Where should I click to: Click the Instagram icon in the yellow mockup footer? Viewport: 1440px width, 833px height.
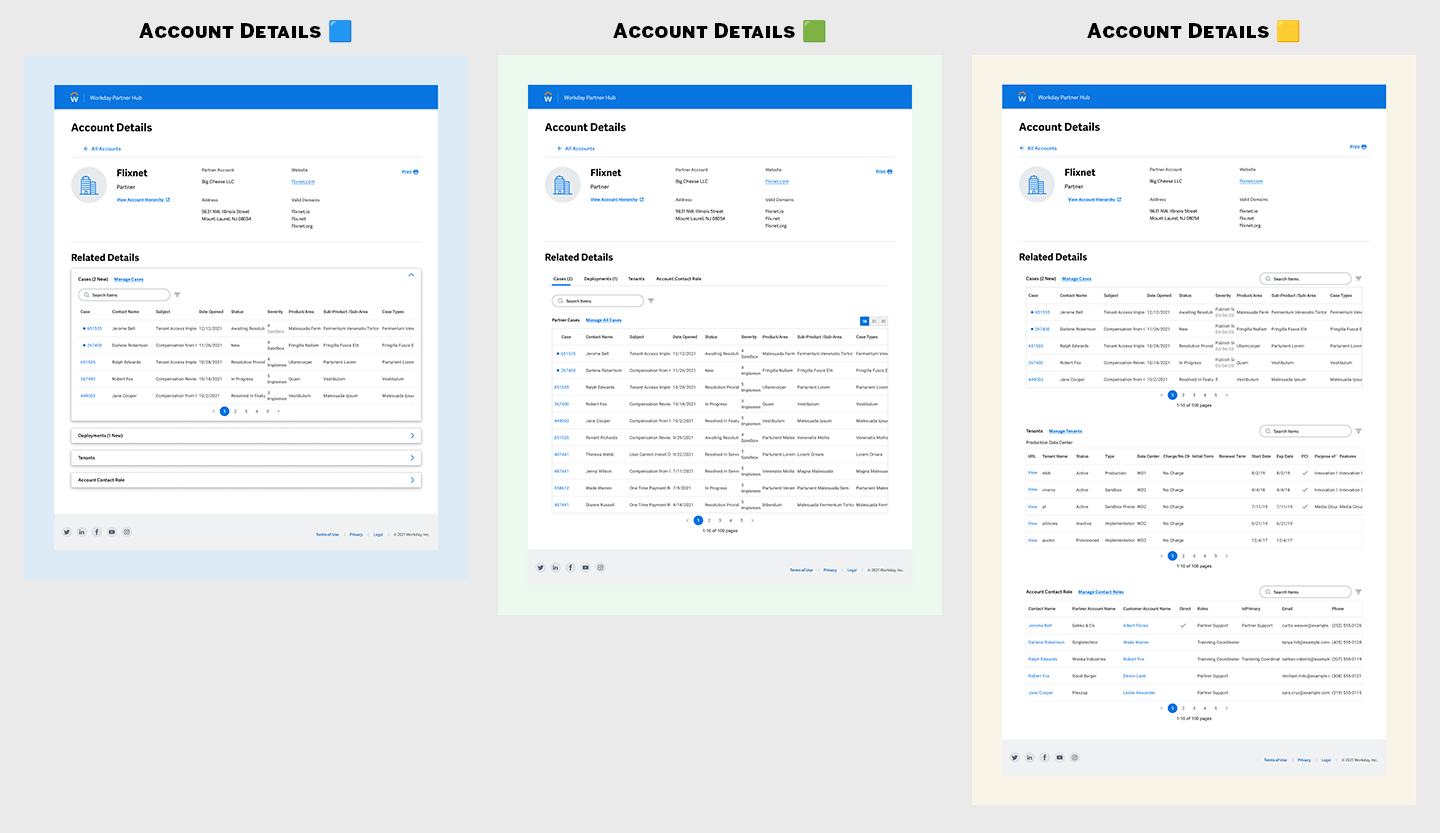[x=1075, y=758]
